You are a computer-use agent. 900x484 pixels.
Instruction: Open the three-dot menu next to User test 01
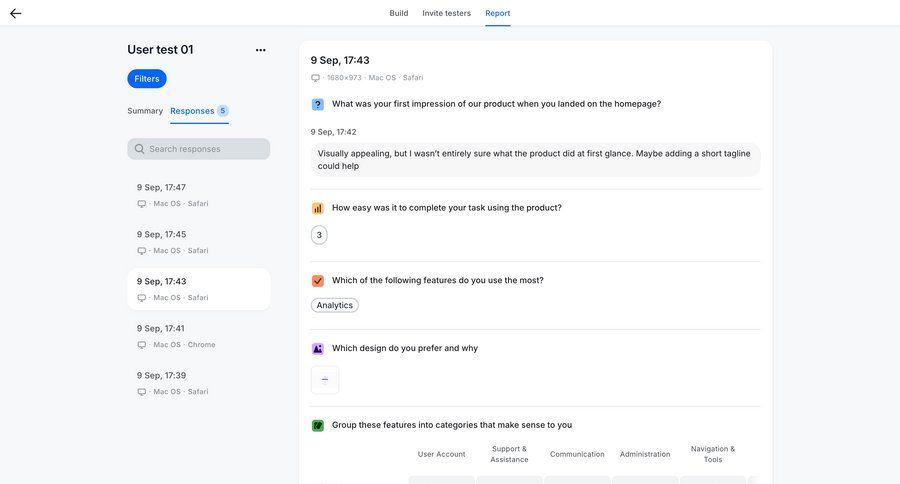261,50
